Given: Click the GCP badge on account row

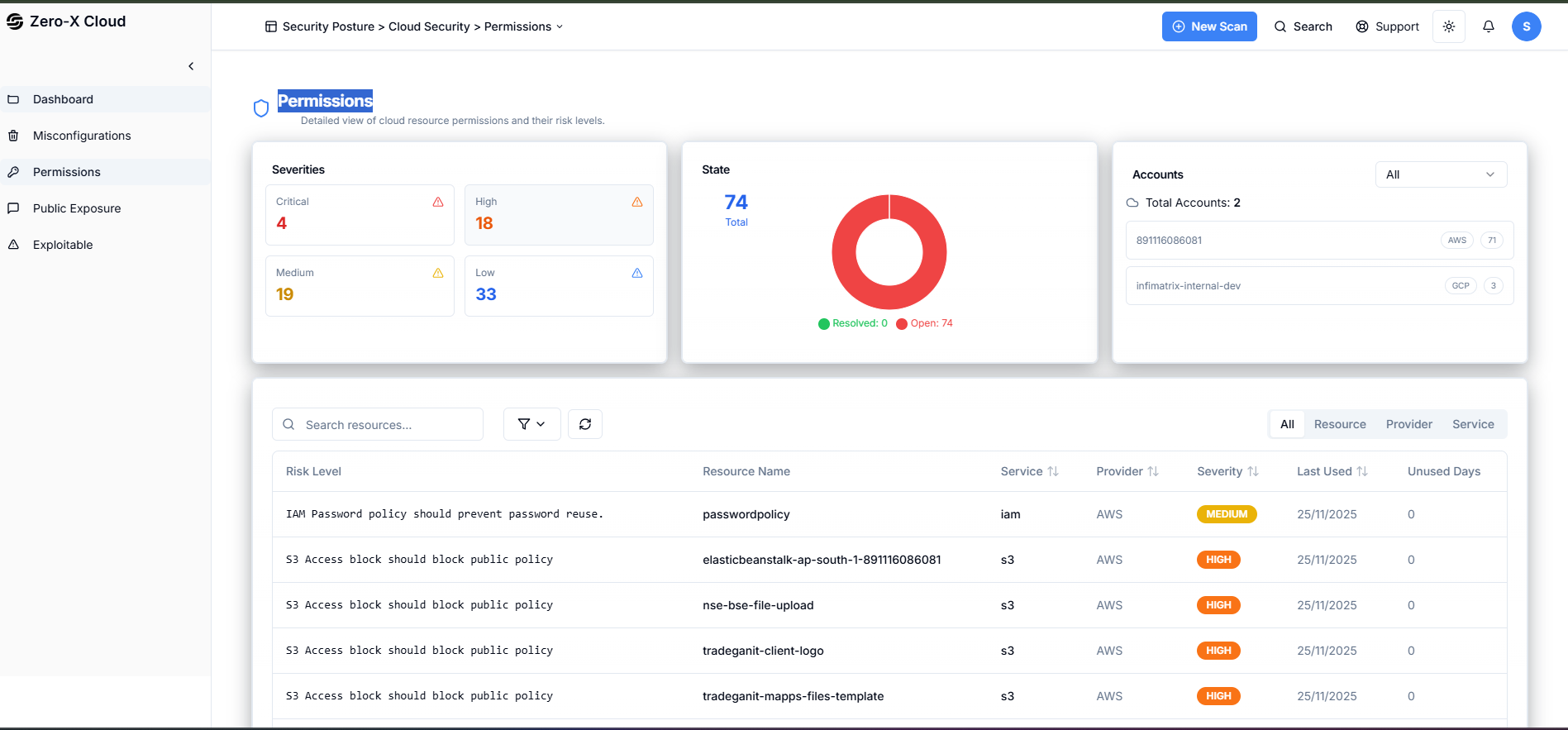Looking at the screenshot, I should (x=1461, y=286).
